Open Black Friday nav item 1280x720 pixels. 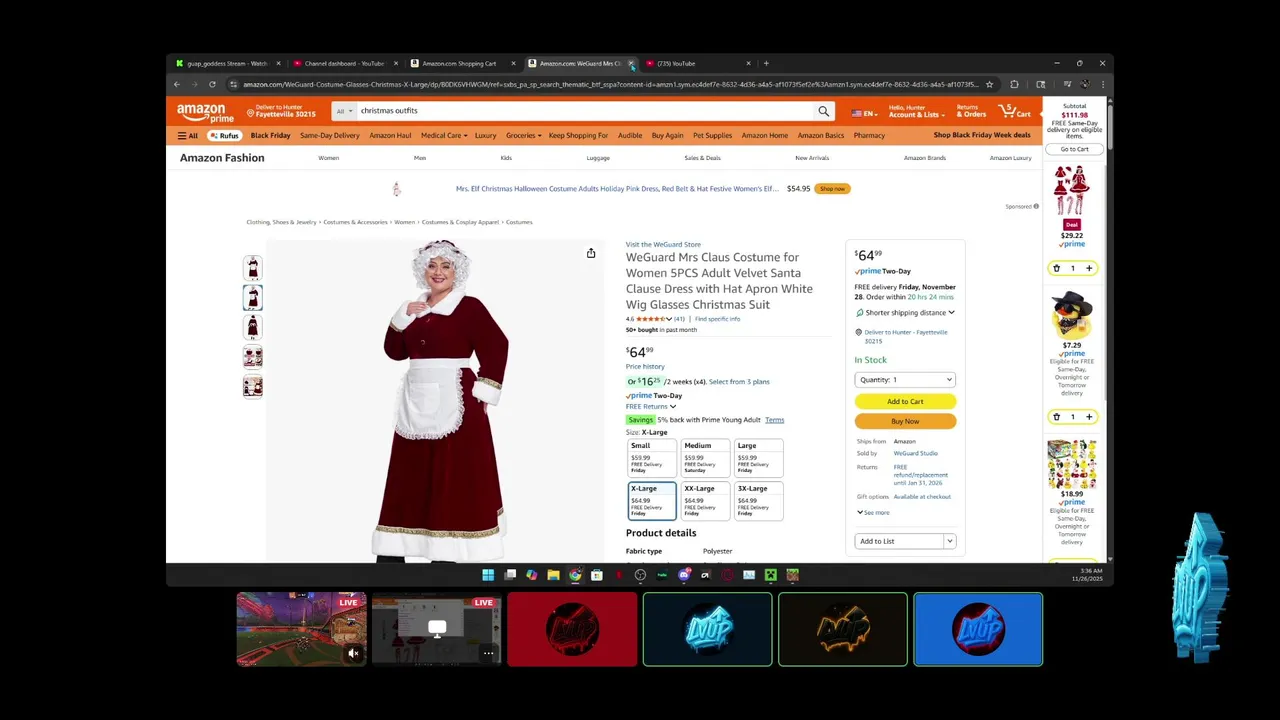270,135
